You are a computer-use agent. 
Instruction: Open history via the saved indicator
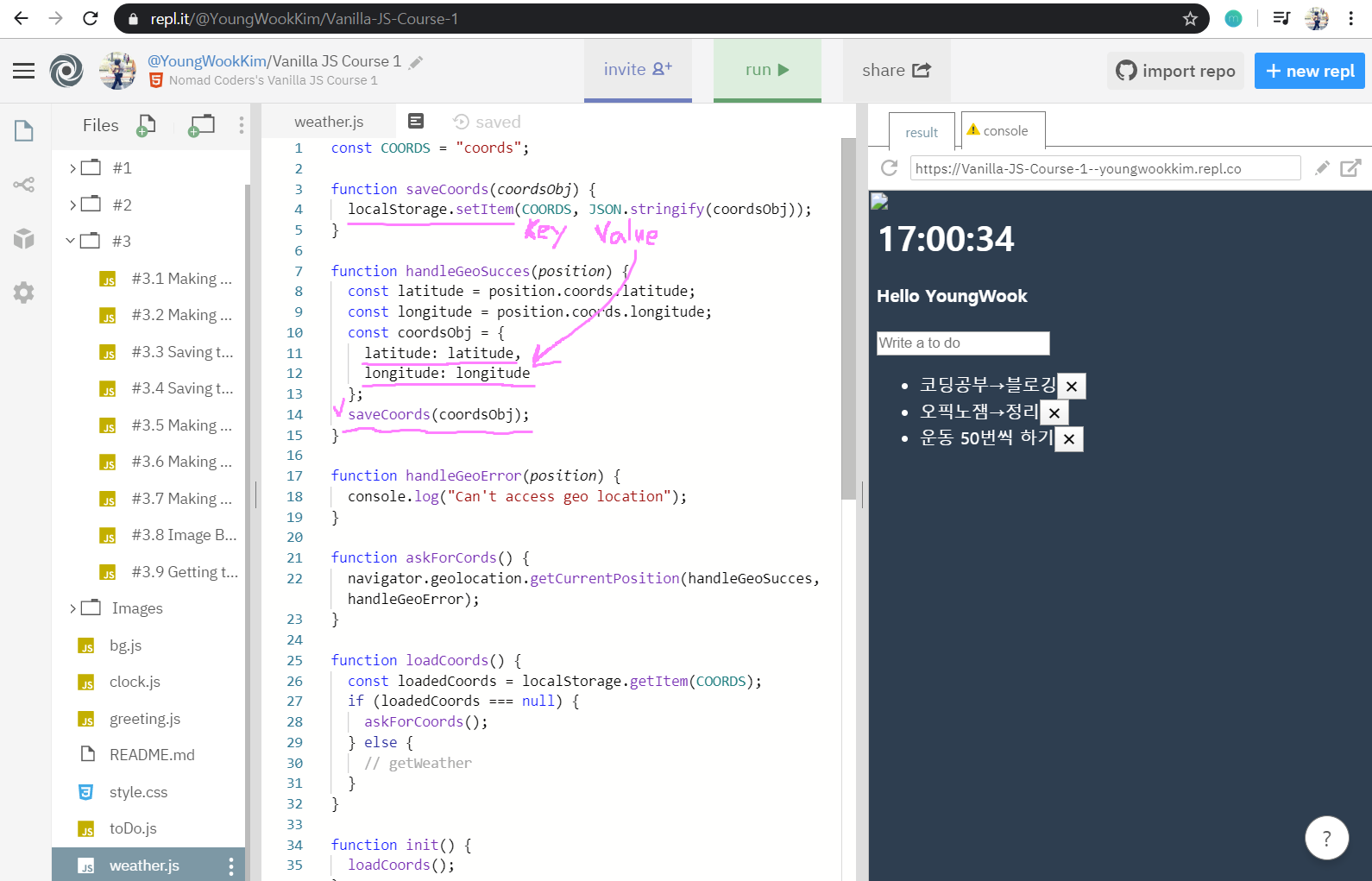pos(488,122)
